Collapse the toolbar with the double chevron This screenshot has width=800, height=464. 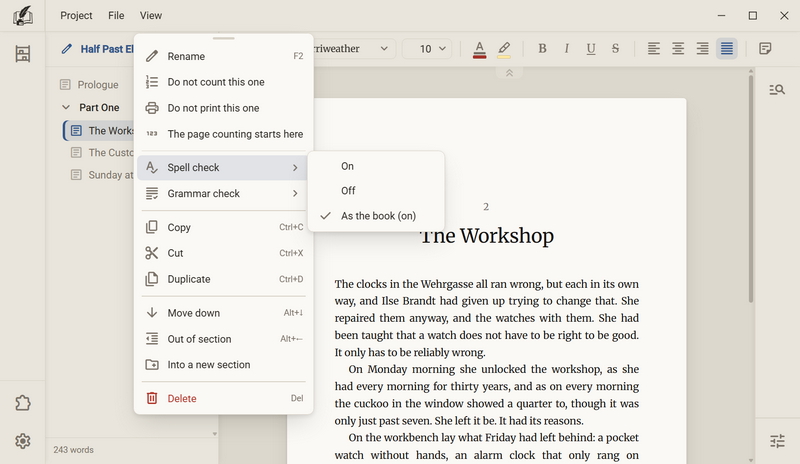coord(509,73)
